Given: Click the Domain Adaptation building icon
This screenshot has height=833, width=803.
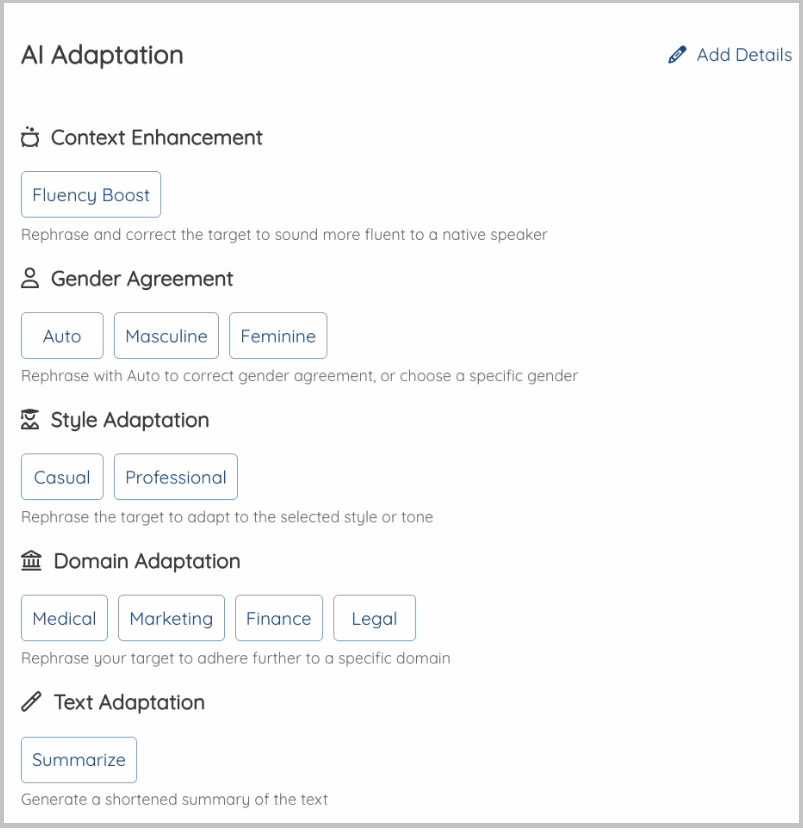Looking at the screenshot, I should pyautogui.click(x=31, y=561).
